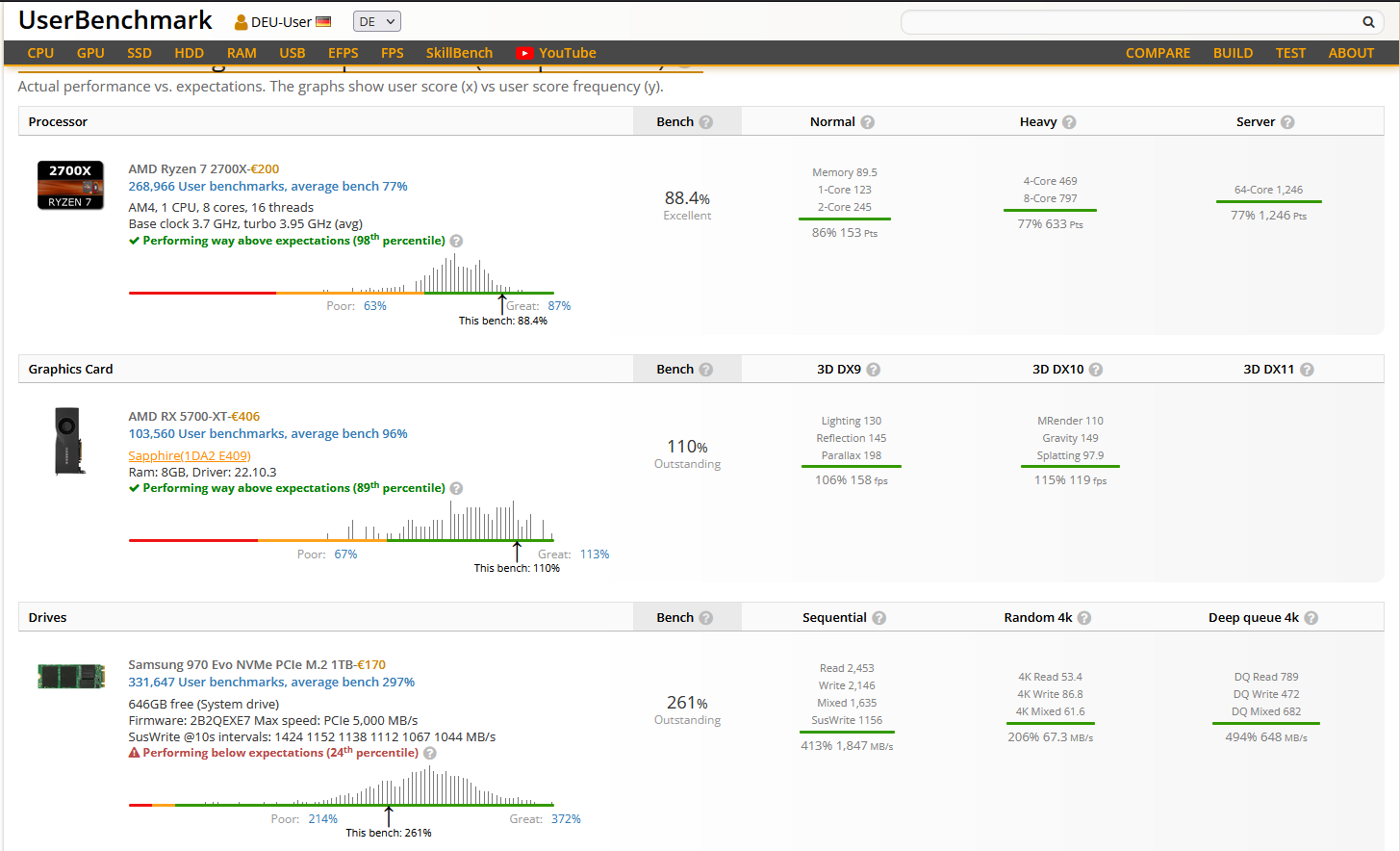This screenshot has width=1400, height=851.
Task: Open 331,647 User benchmarks link
Action: pyautogui.click(x=271, y=682)
